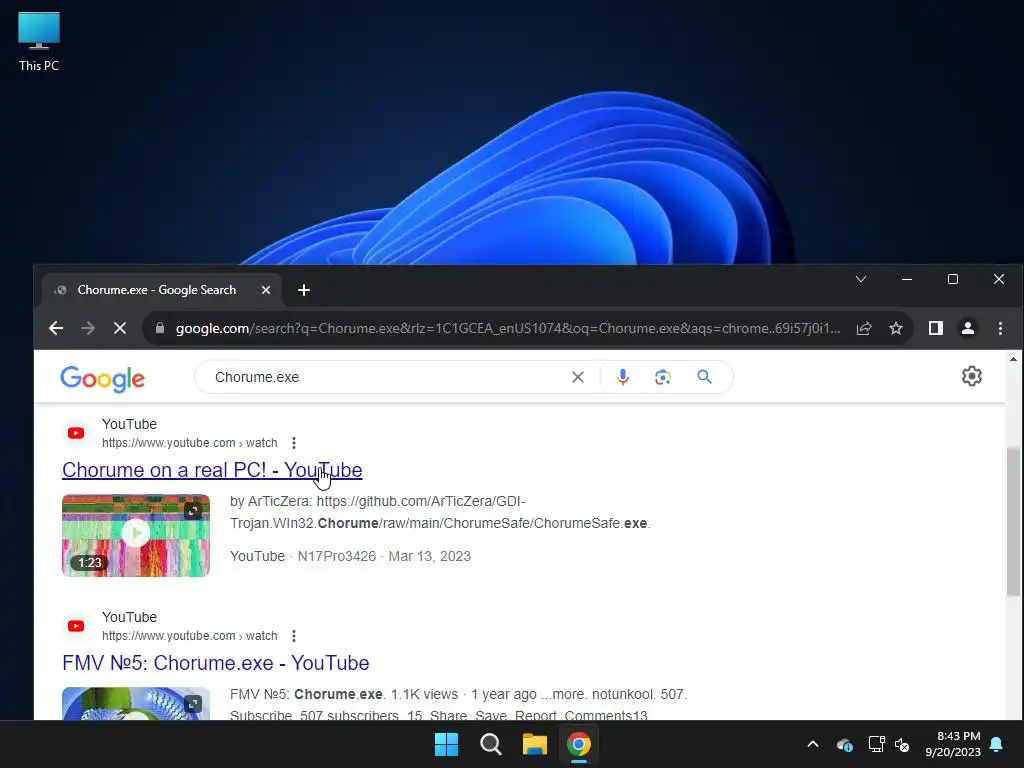This screenshot has width=1024, height=768.
Task: Click the page's vertical scrollbar thumb
Action: pyautogui.click(x=1013, y=521)
